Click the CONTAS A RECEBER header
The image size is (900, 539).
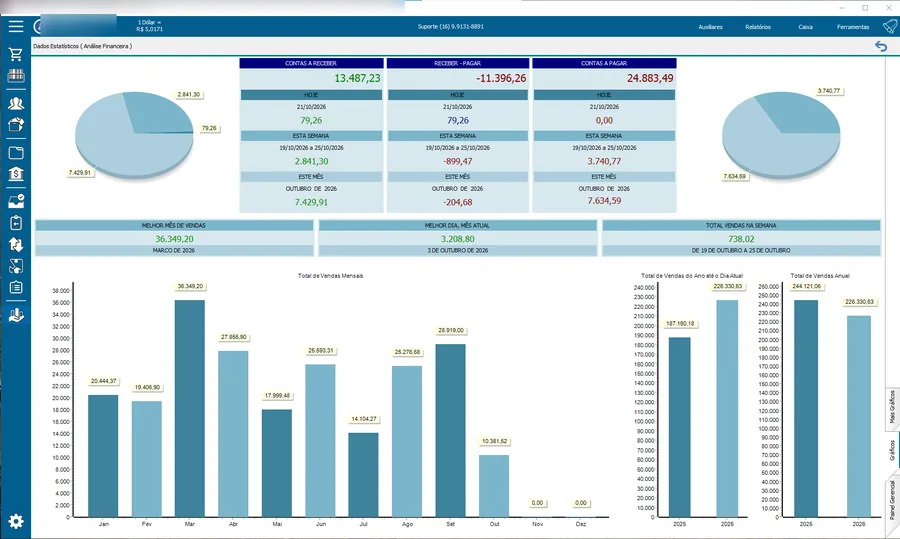(311, 63)
